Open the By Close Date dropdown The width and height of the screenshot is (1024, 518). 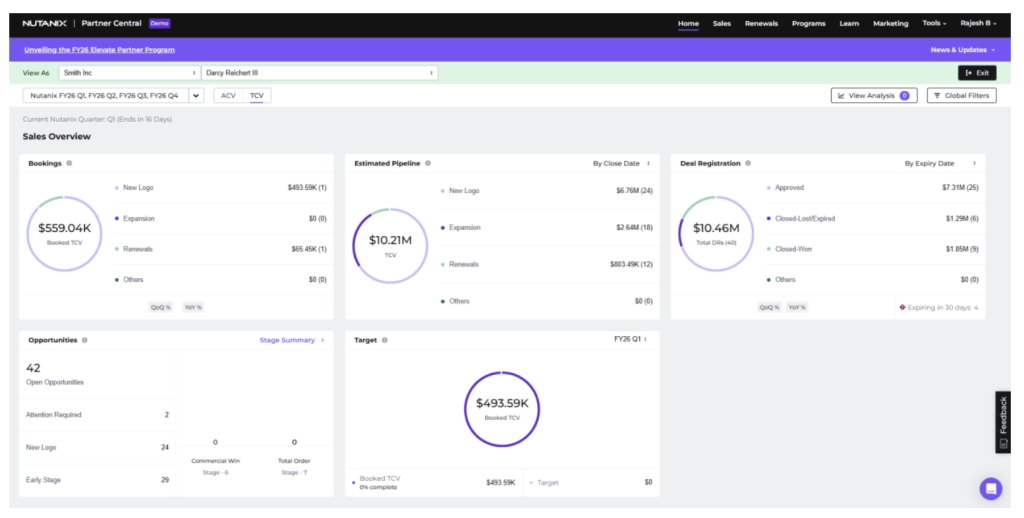coord(621,163)
